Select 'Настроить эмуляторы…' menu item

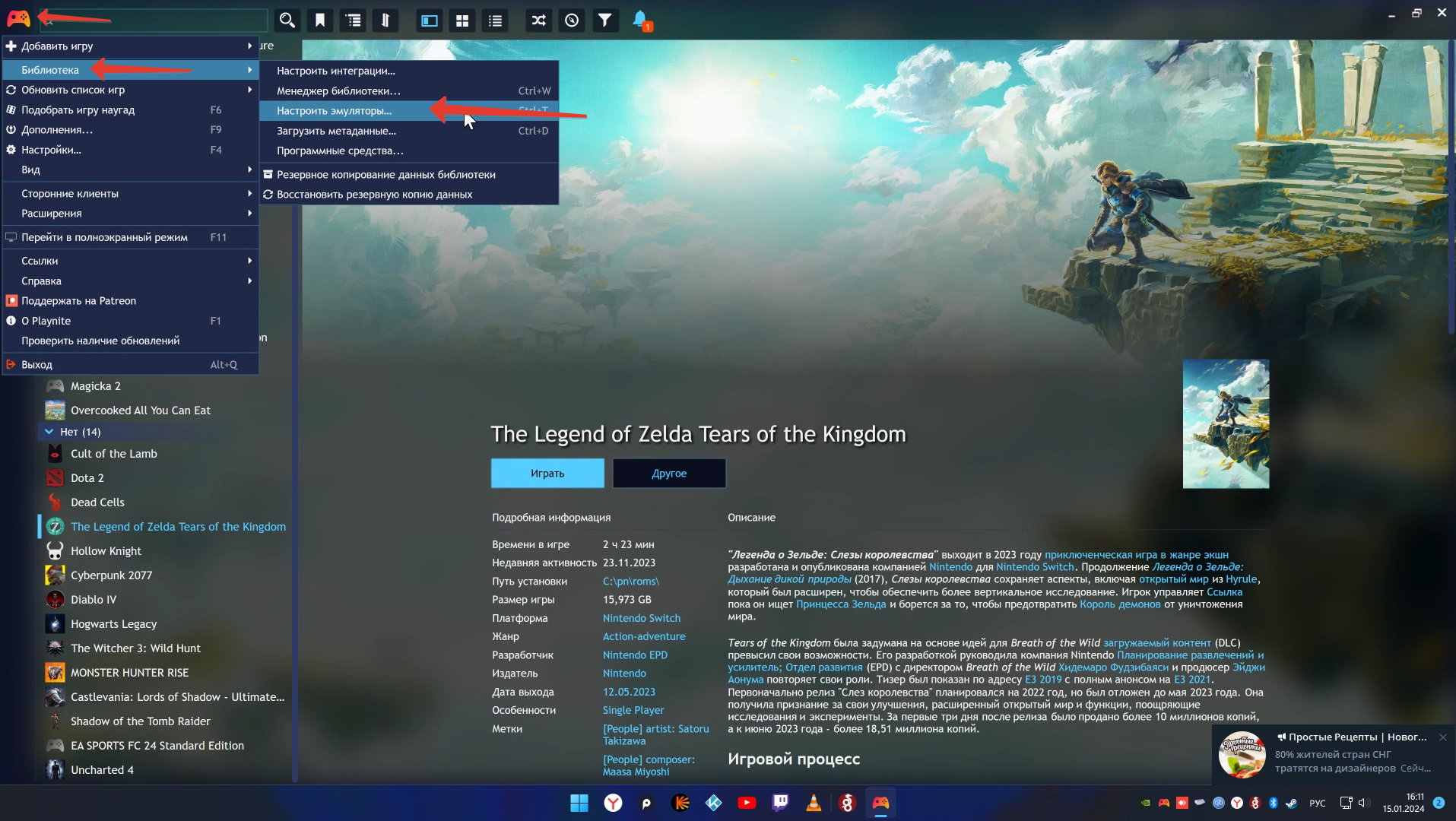click(409, 111)
